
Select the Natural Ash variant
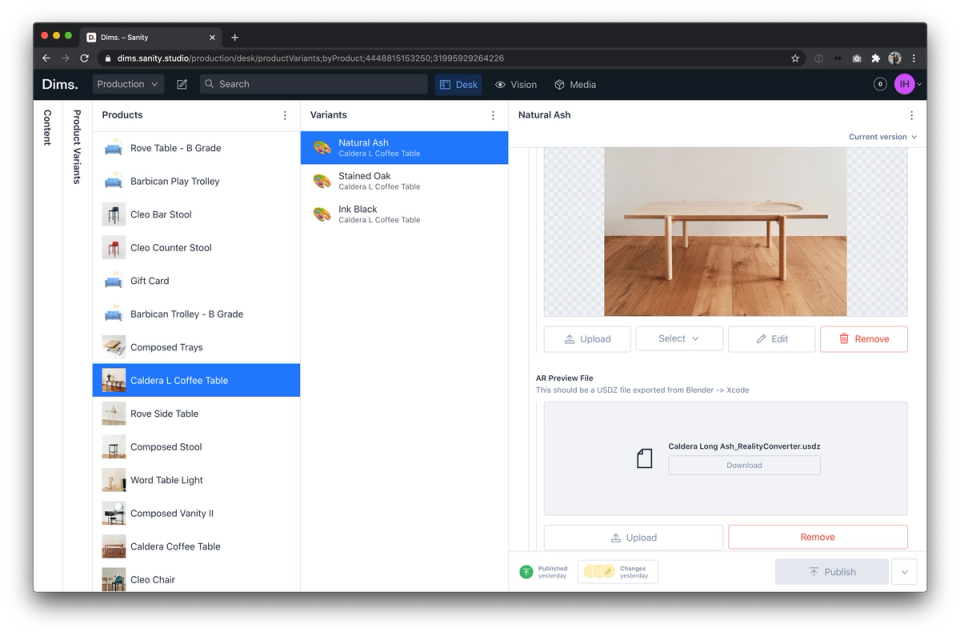click(x=404, y=148)
